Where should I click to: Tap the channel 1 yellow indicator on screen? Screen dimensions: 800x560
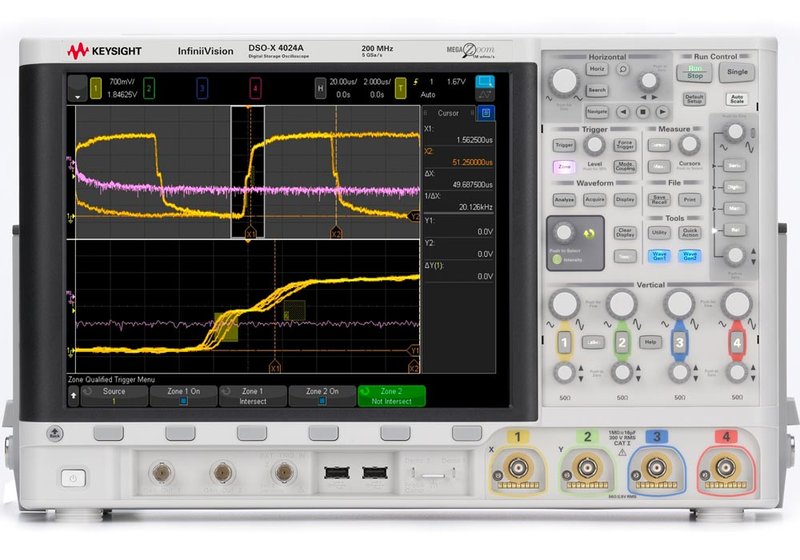pyautogui.click(x=95, y=88)
